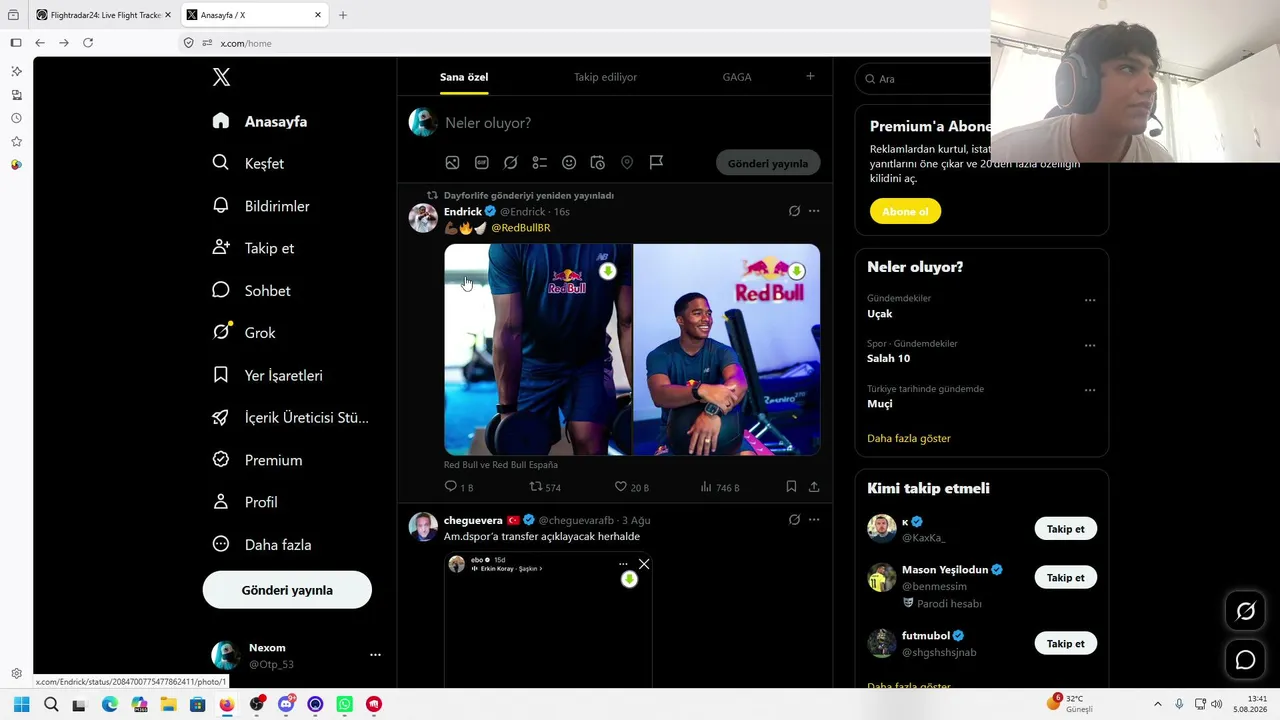This screenshot has height=720, width=1280.
Task: View analytics showing 746 B views
Action: (x=720, y=487)
